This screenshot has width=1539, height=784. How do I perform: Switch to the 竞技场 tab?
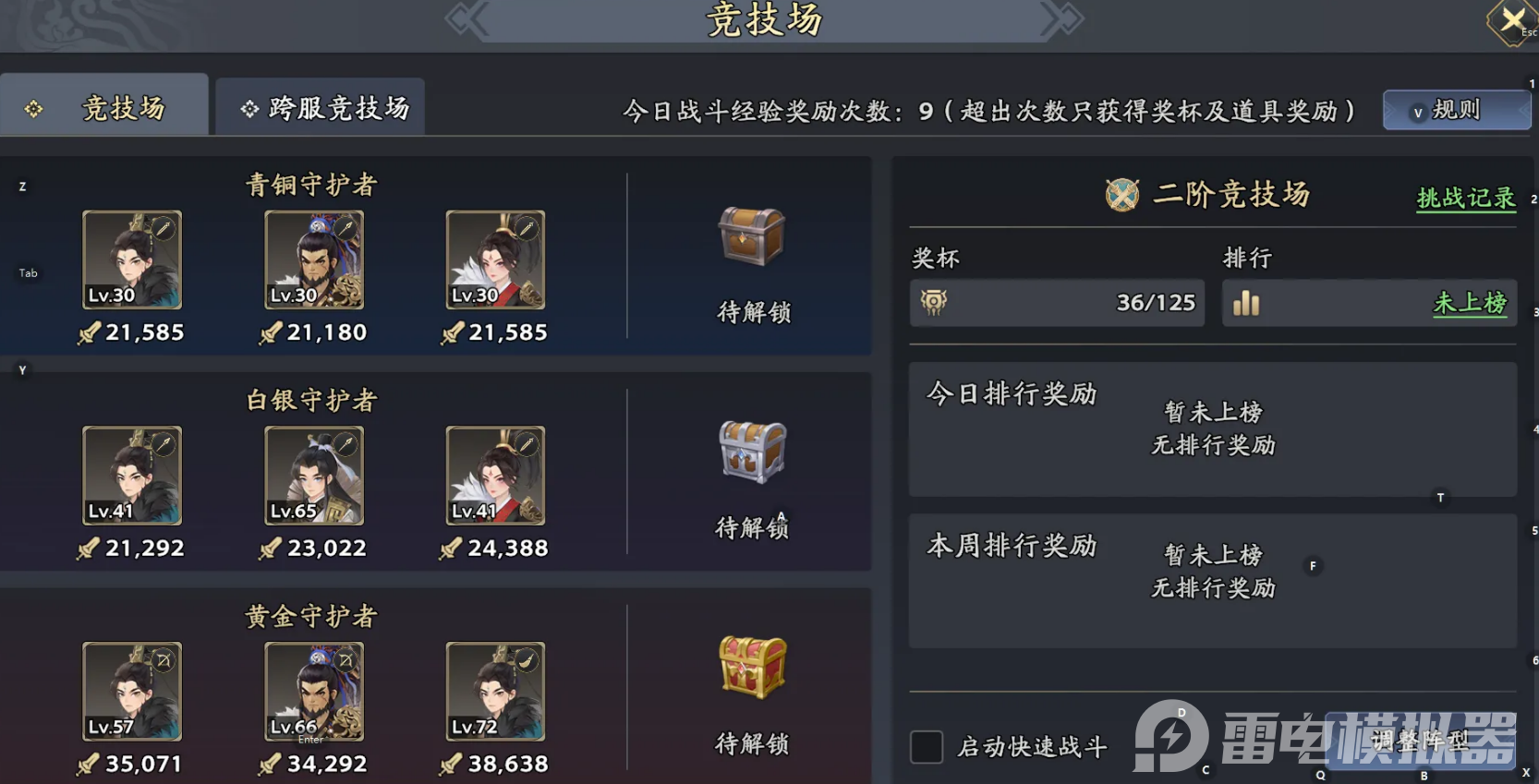pos(104,106)
